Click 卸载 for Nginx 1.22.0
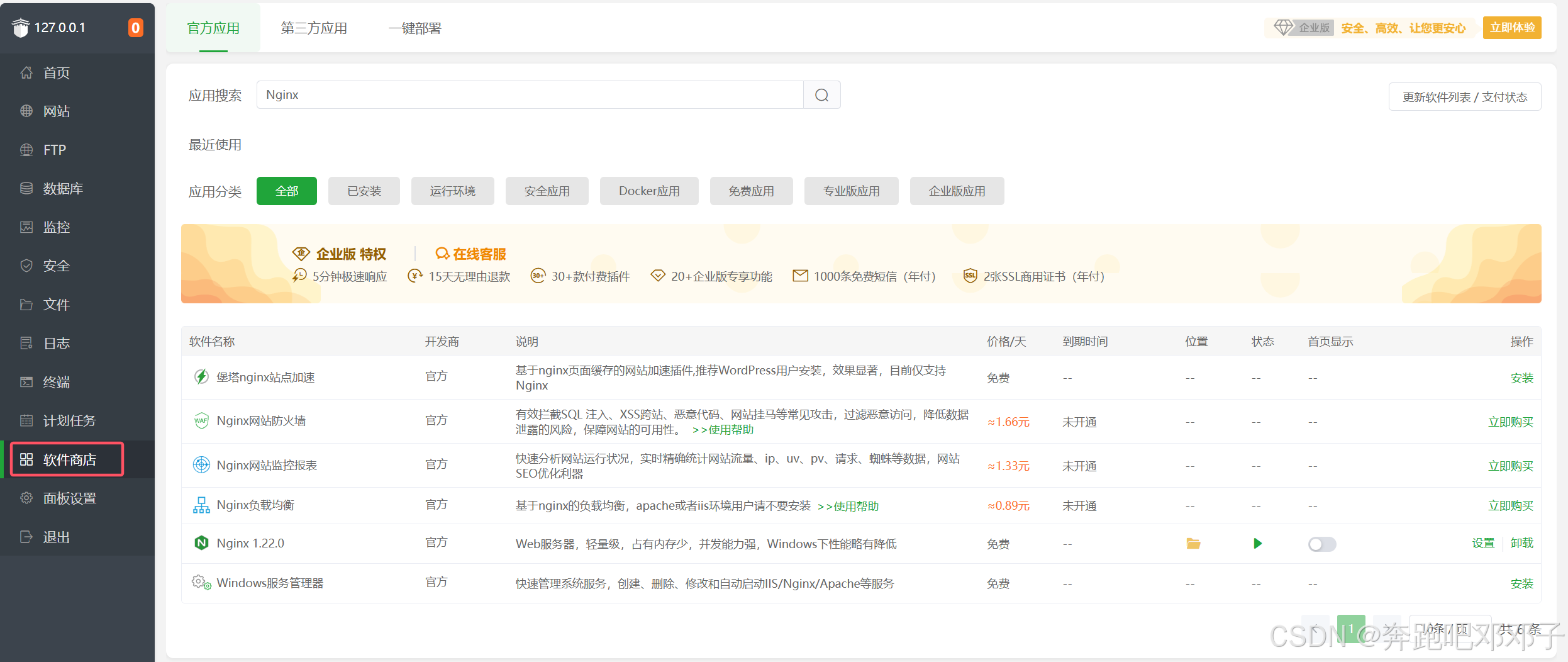The width and height of the screenshot is (1568, 662). coord(1522,543)
